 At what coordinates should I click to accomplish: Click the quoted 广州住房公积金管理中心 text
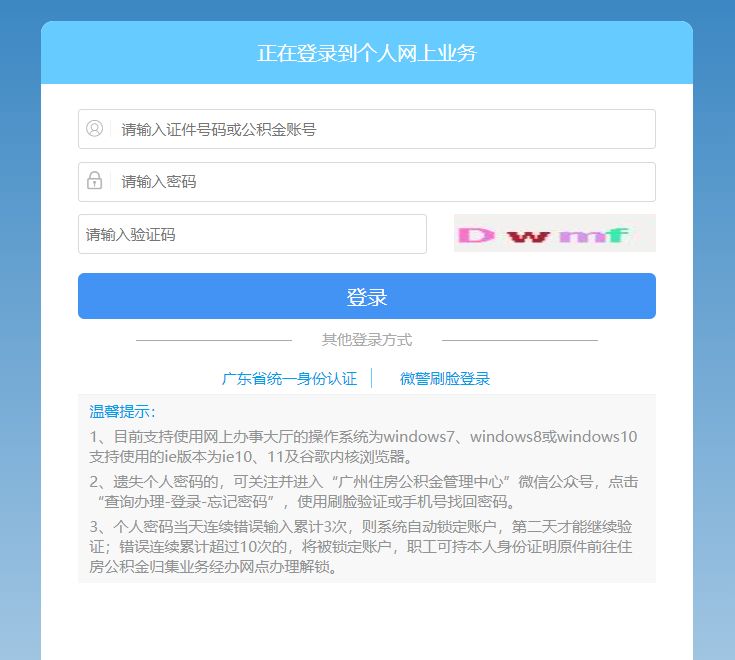coord(420,482)
